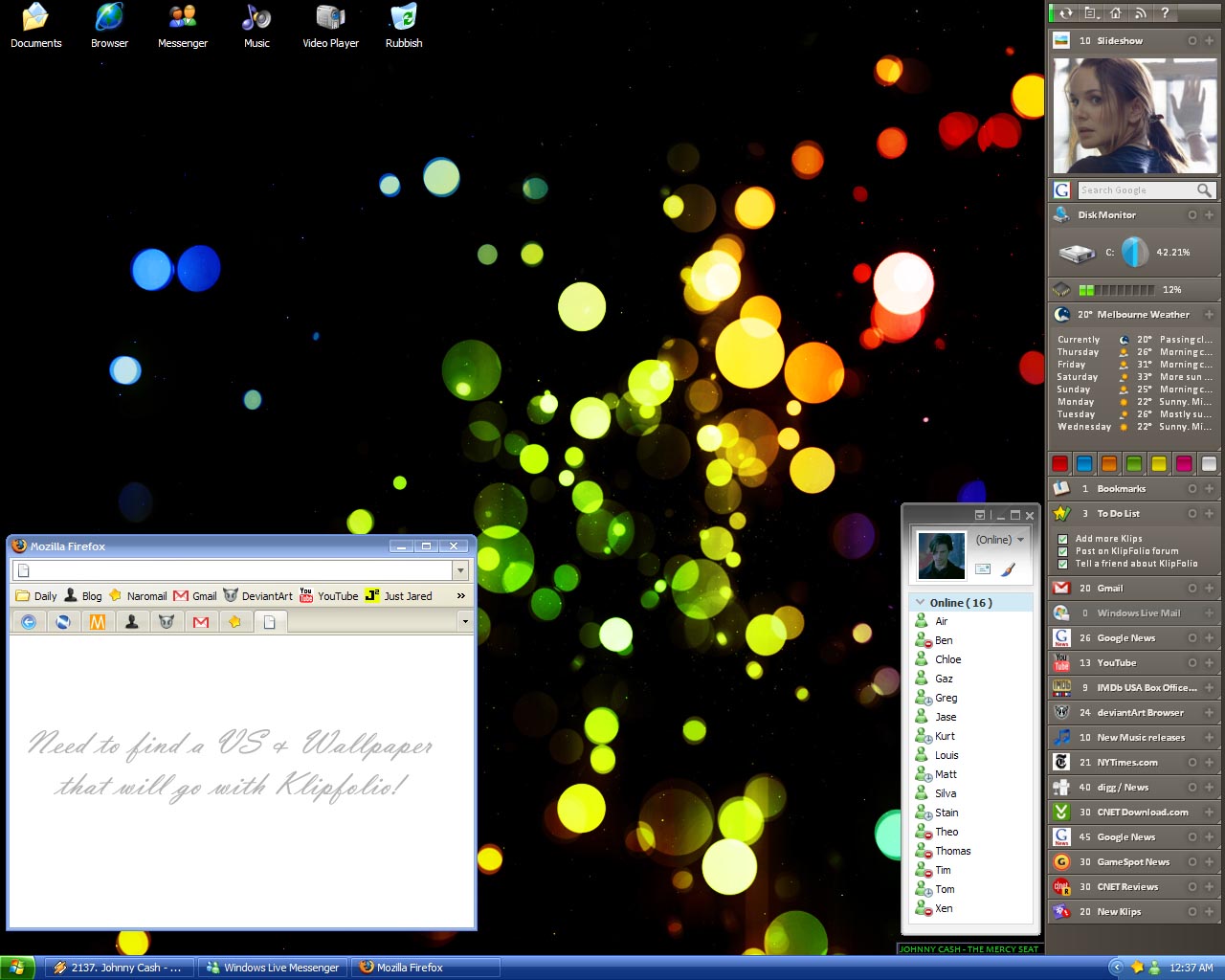Toggle the circle button on YouTube Klip
The width and height of the screenshot is (1225, 980).
point(1192,662)
